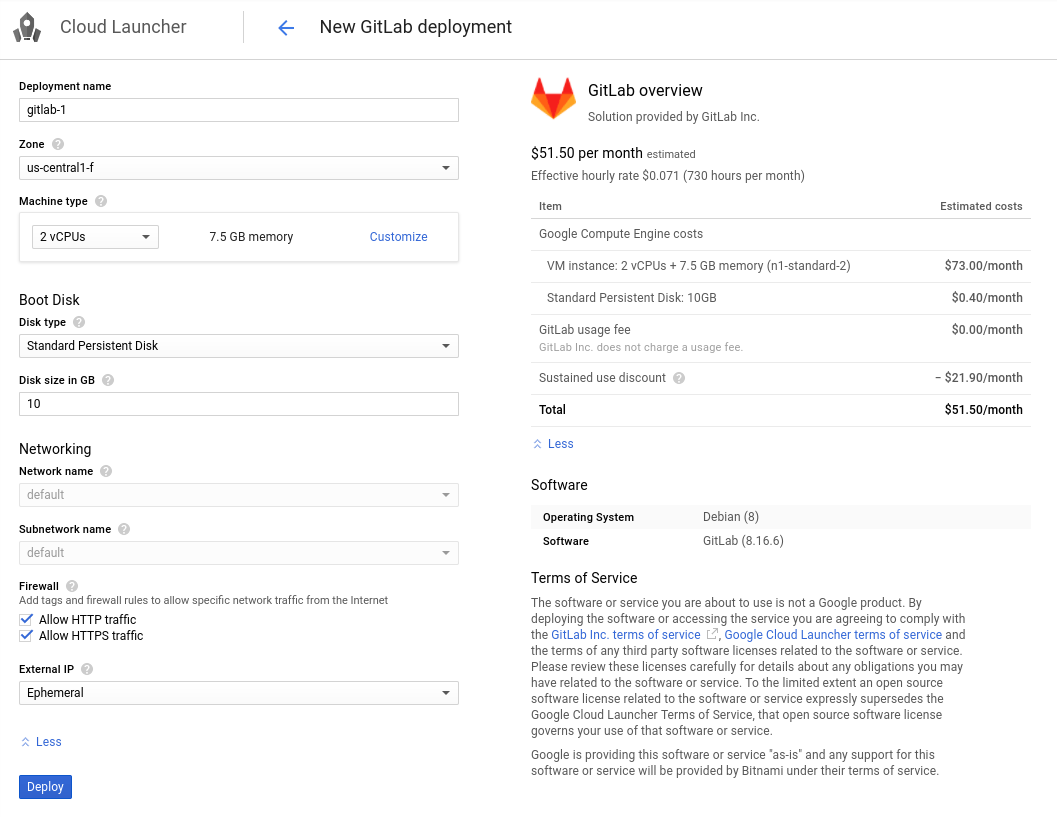Go back using the blue arrow

pyautogui.click(x=286, y=28)
